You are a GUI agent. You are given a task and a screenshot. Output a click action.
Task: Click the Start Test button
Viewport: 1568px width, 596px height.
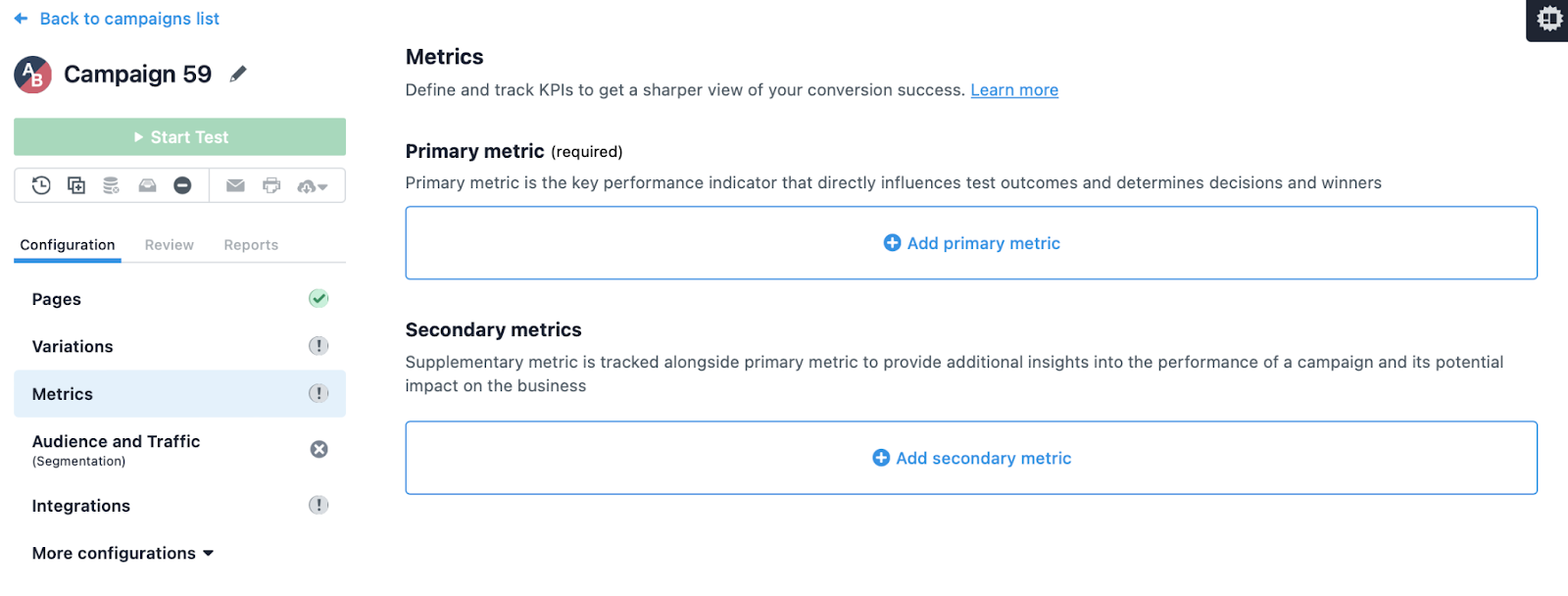click(x=179, y=137)
